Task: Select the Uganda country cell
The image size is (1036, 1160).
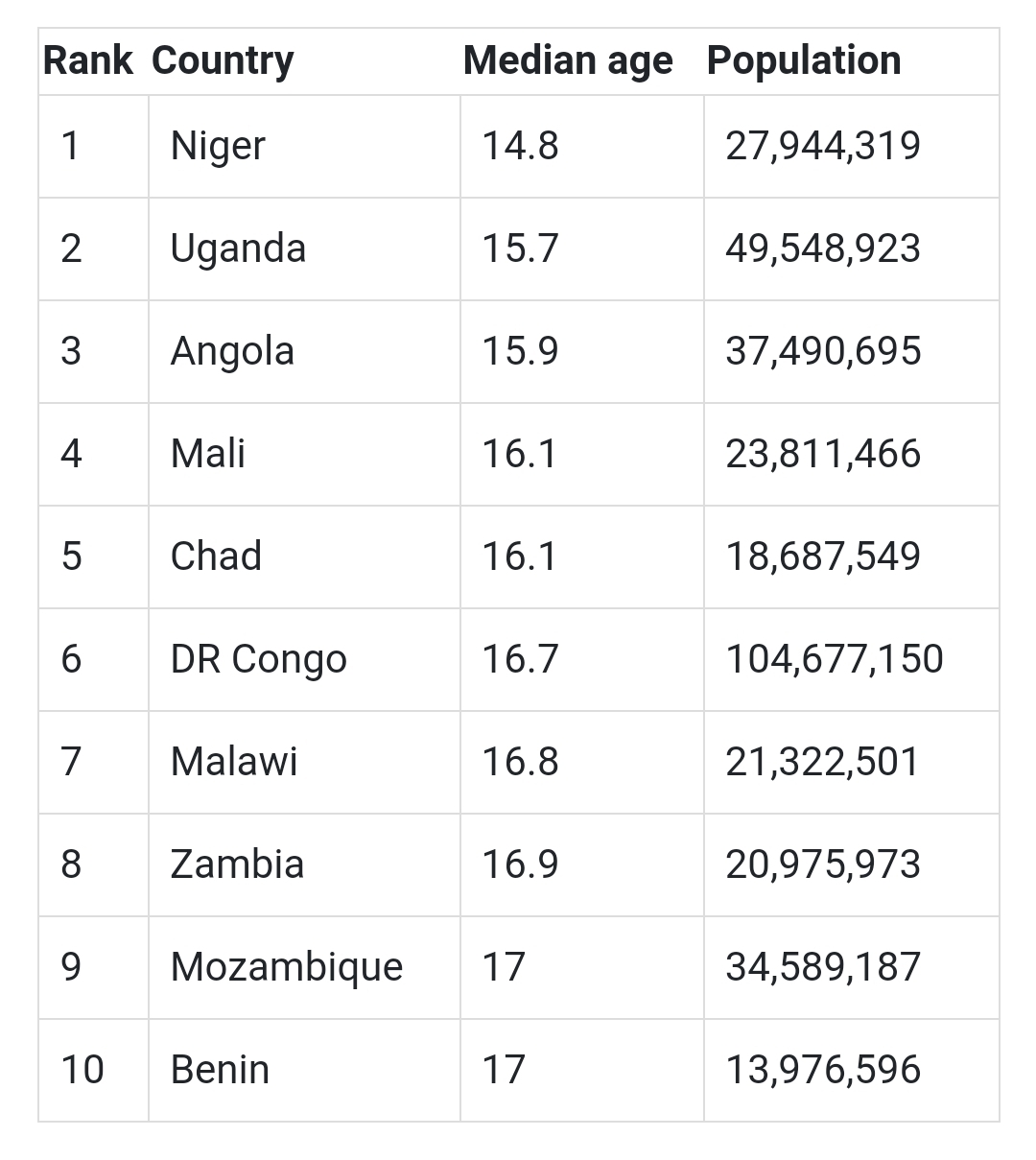Action: click(x=238, y=249)
